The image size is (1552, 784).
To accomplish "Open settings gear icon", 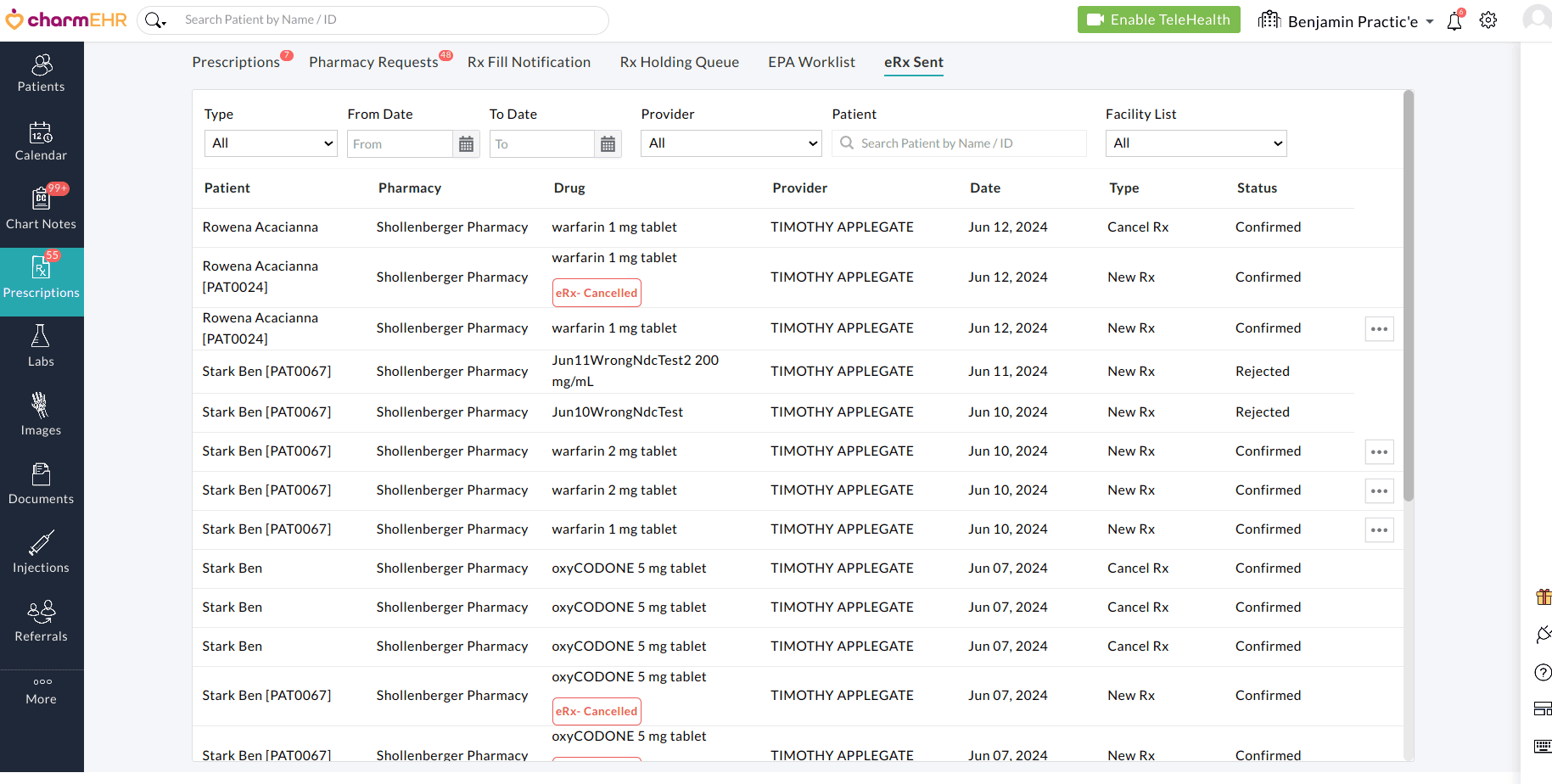I will coord(1488,20).
